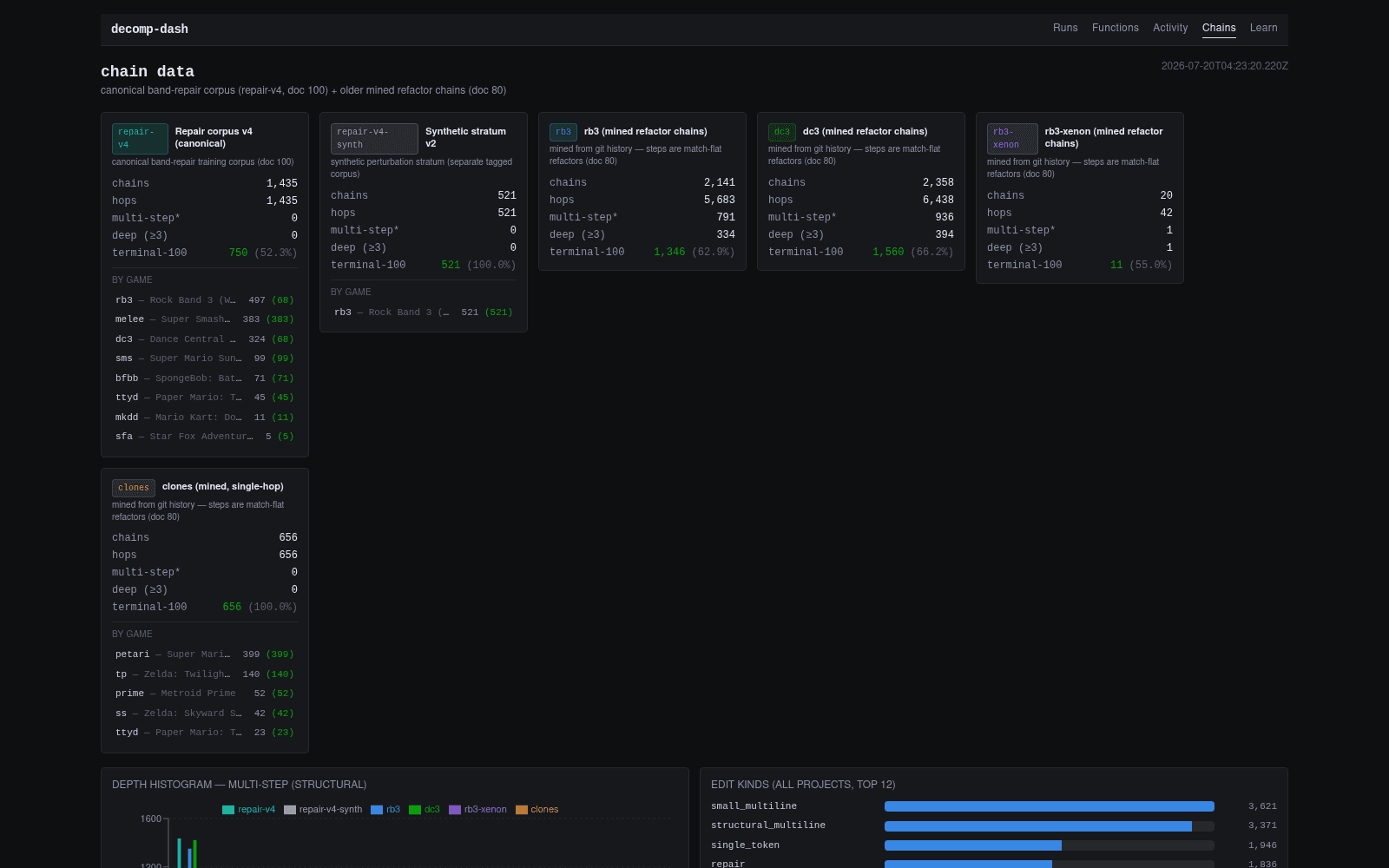Select prime Metroid Prime row
This screenshot has height=868, width=1389.
pyautogui.click(x=205, y=694)
